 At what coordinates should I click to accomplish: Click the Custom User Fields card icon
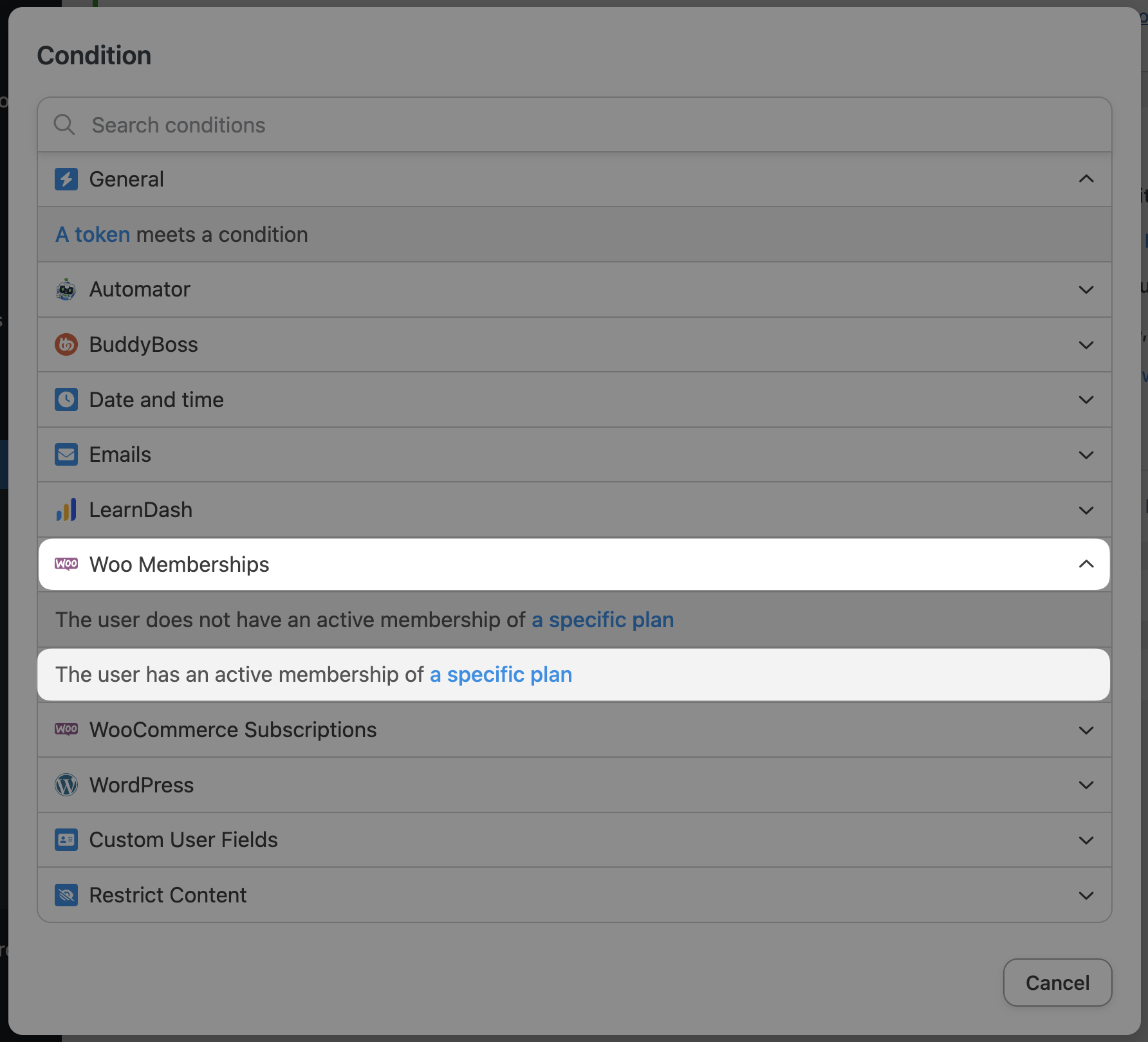click(66, 840)
